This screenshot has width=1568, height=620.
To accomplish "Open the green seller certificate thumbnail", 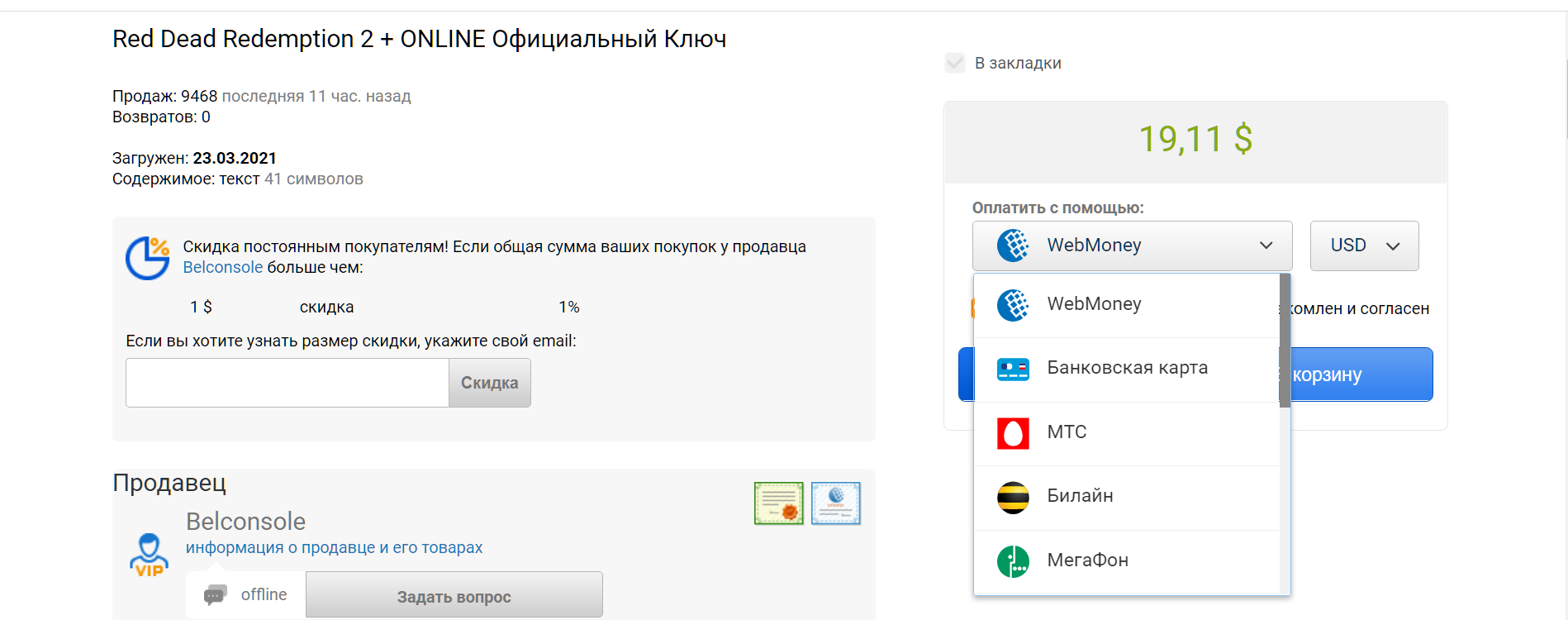I will [x=778, y=503].
